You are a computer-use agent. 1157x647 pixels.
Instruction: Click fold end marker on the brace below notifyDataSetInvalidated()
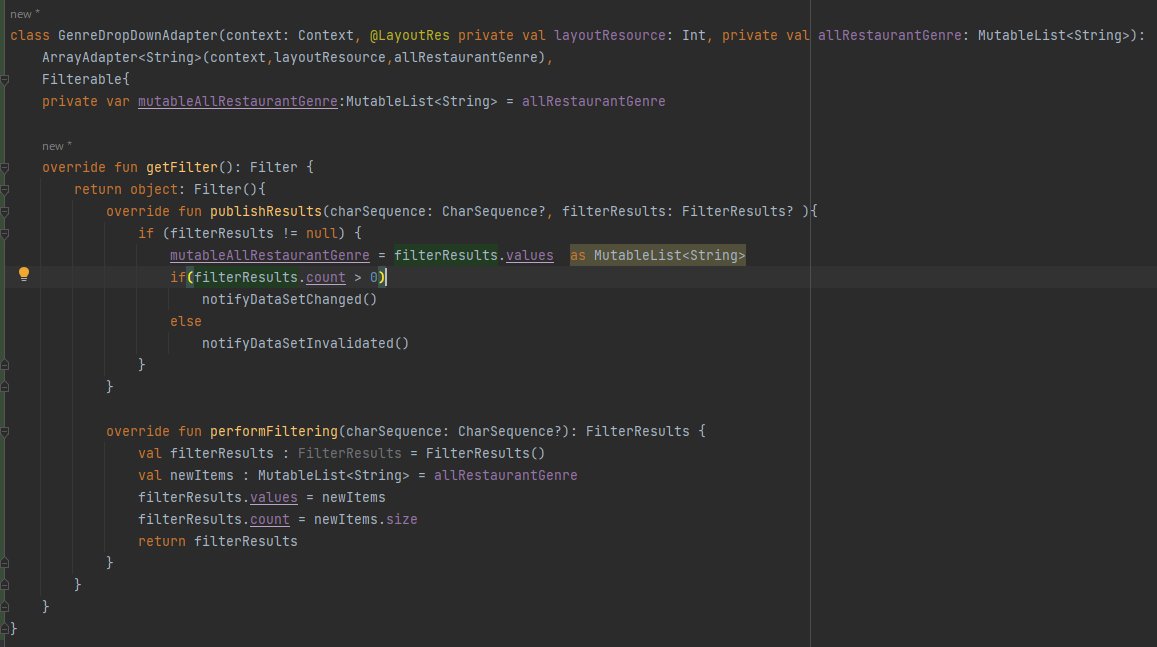point(4,364)
